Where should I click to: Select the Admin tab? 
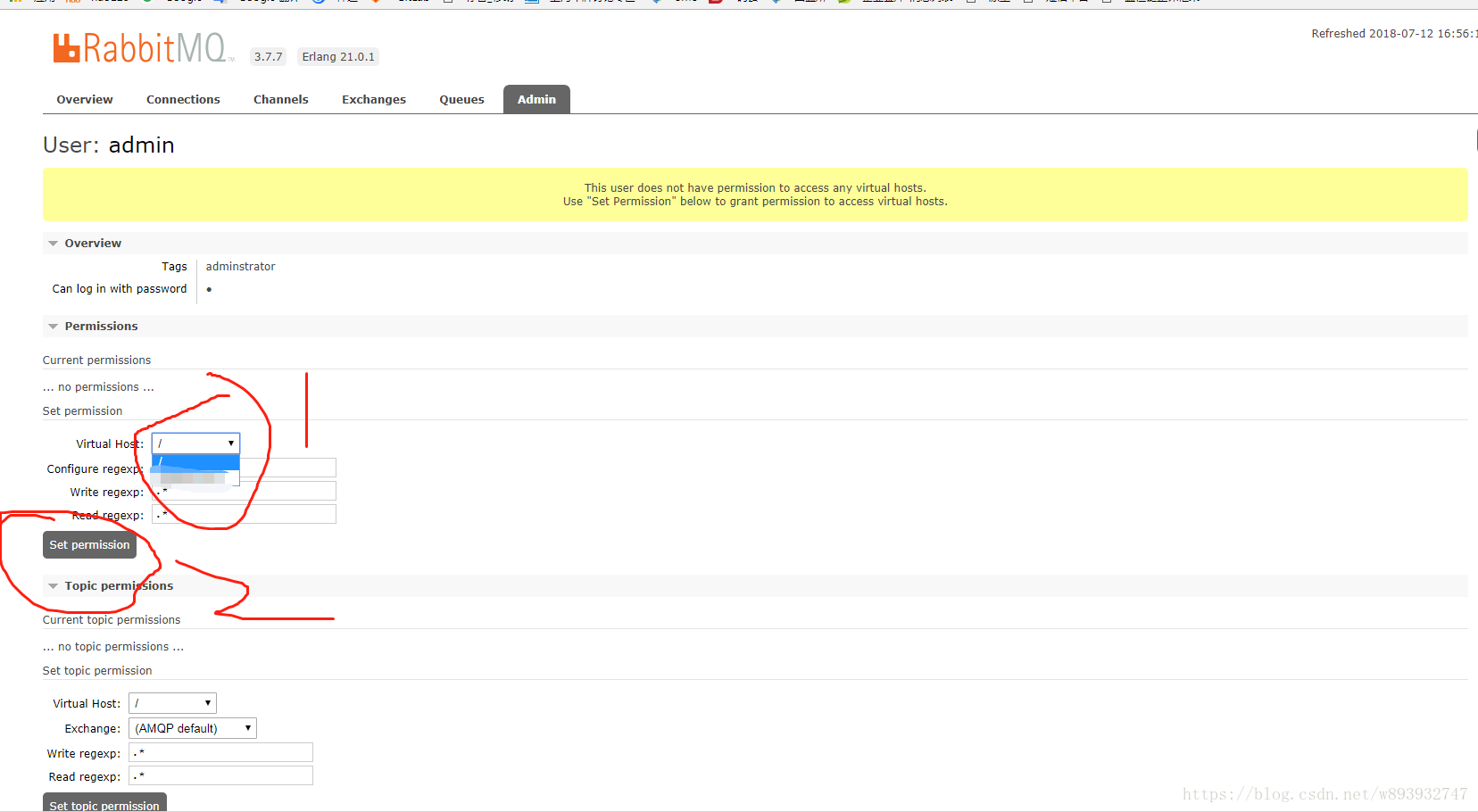pyautogui.click(x=536, y=99)
